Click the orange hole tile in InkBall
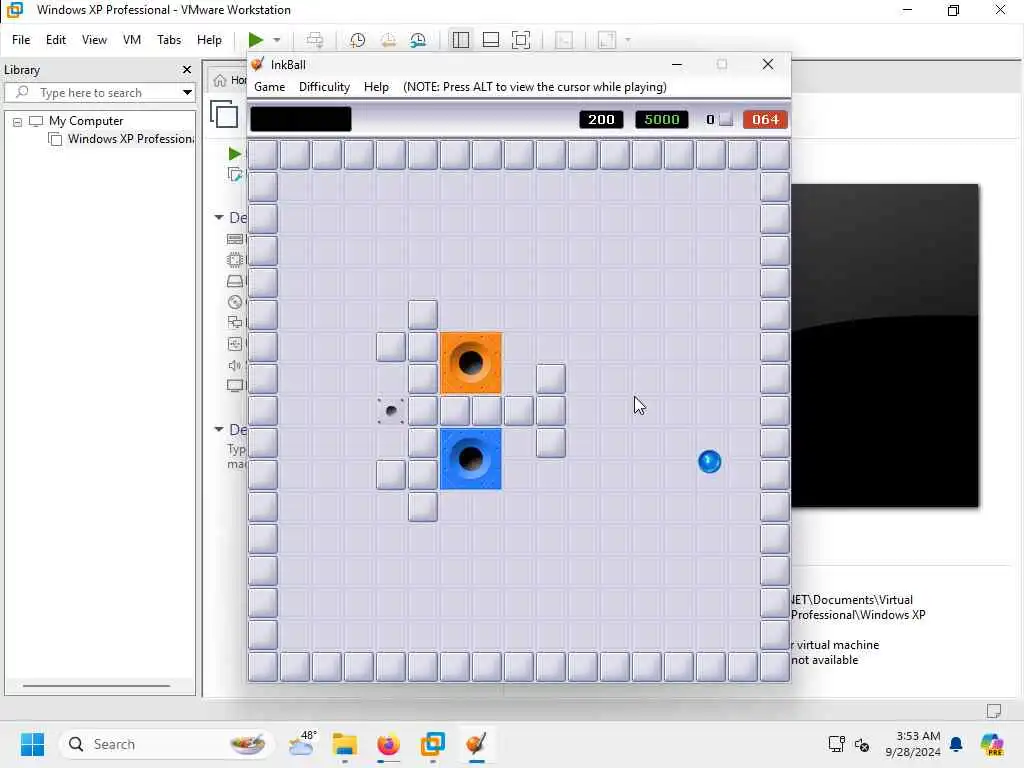1024x768 pixels. click(471, 363)
